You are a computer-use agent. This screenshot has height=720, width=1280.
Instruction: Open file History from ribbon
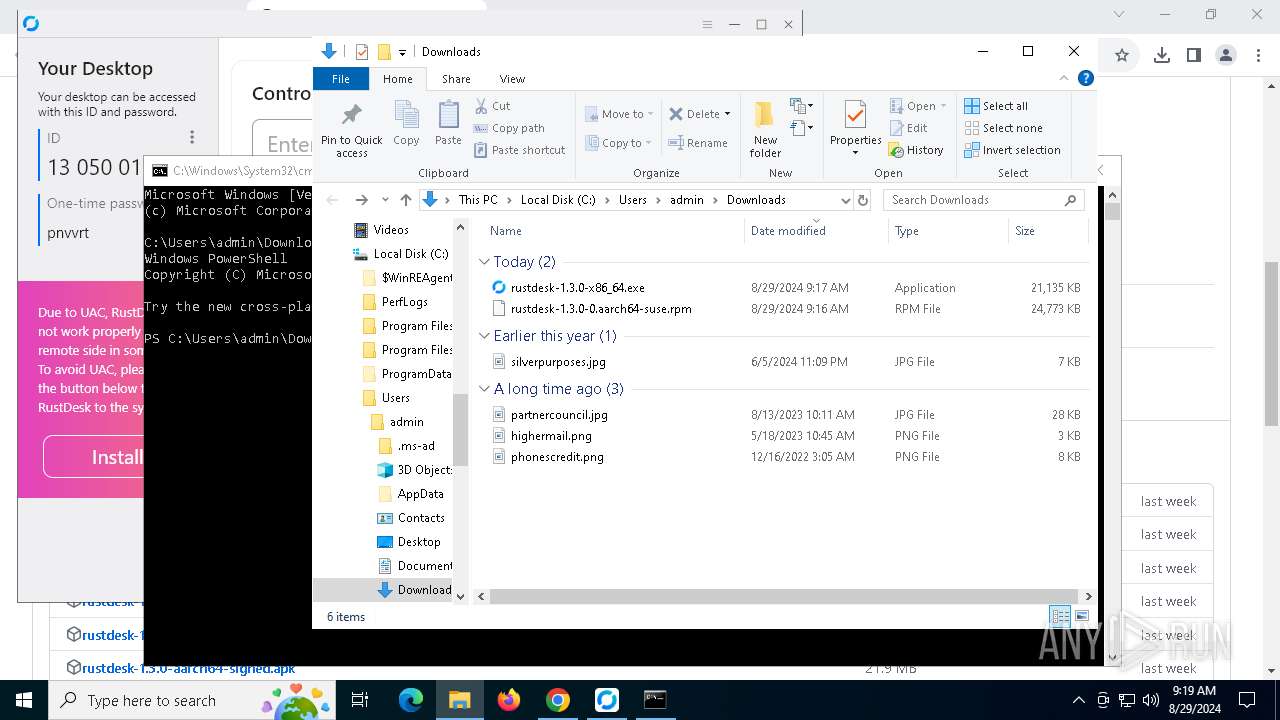pos(916,150)
